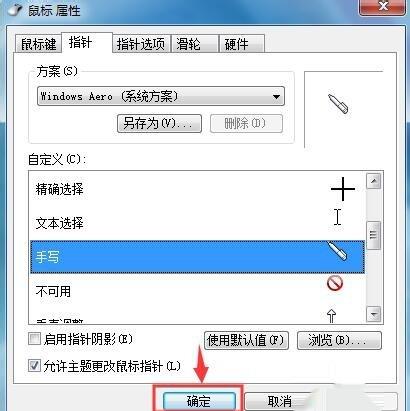This screenshot has width=410, height=411.
Task: Open the Windows Aero scheme dropdown
Action: [161, 96]
